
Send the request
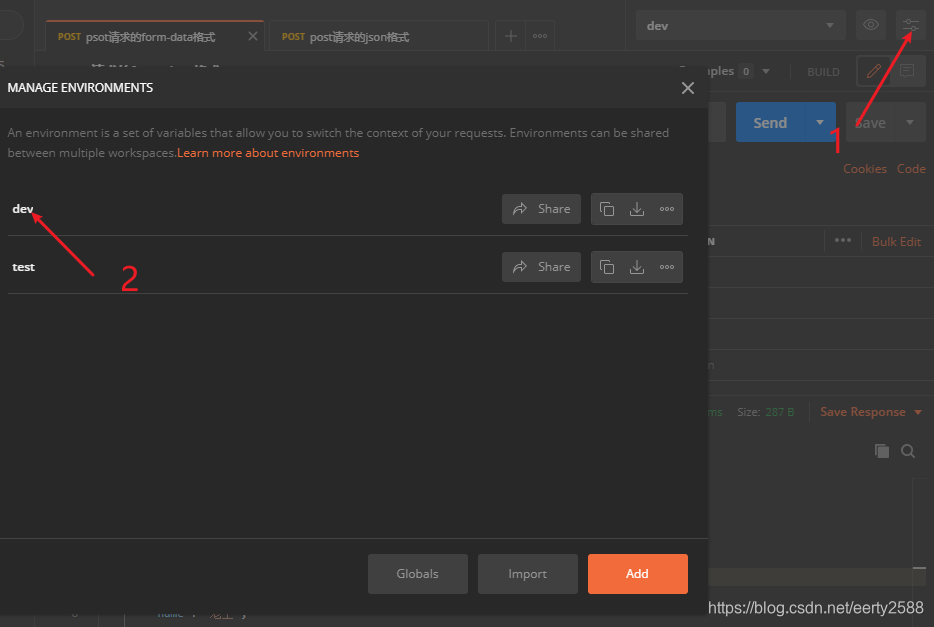[770, 123]
